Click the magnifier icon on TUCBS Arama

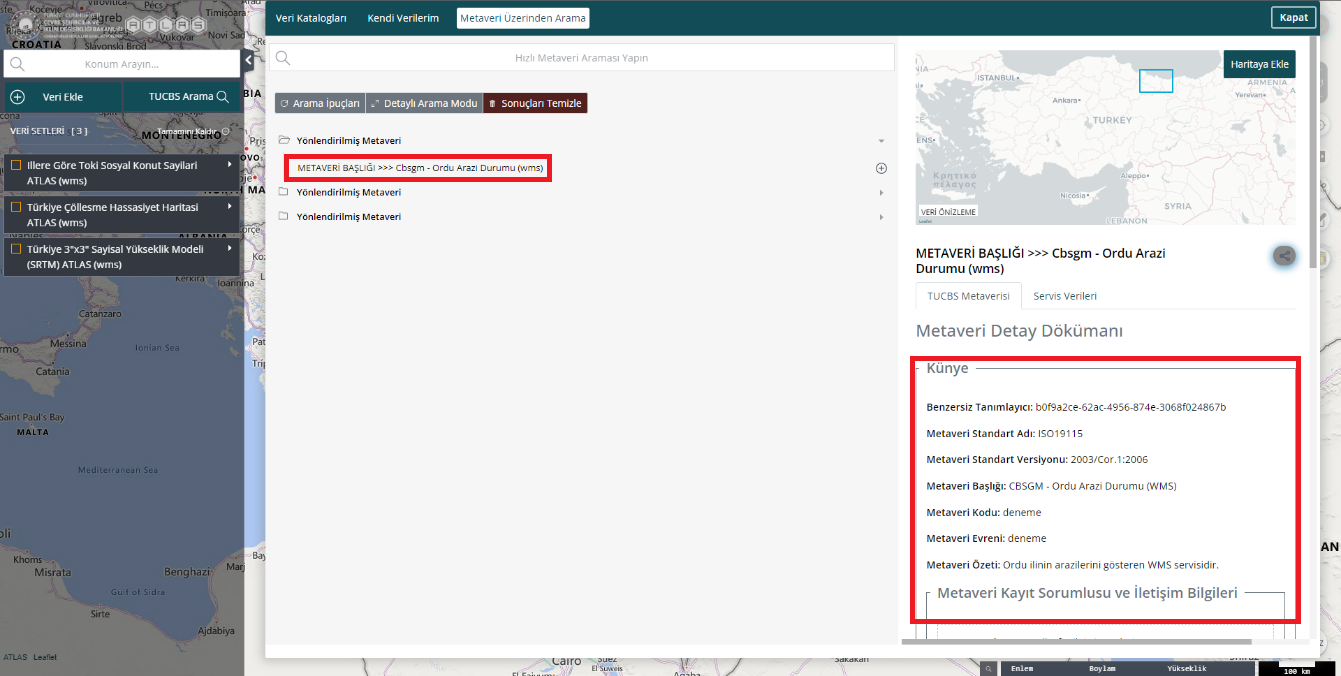[223, 97]
